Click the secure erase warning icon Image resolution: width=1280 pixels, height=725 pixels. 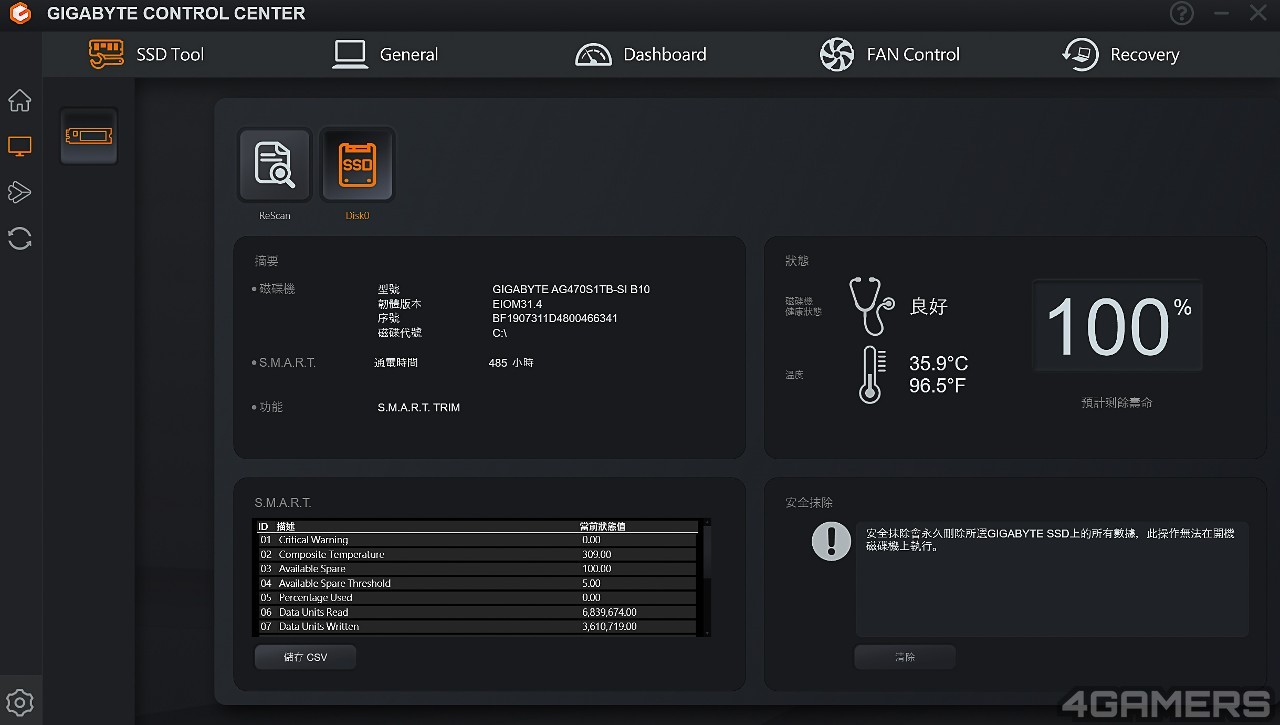832,542
